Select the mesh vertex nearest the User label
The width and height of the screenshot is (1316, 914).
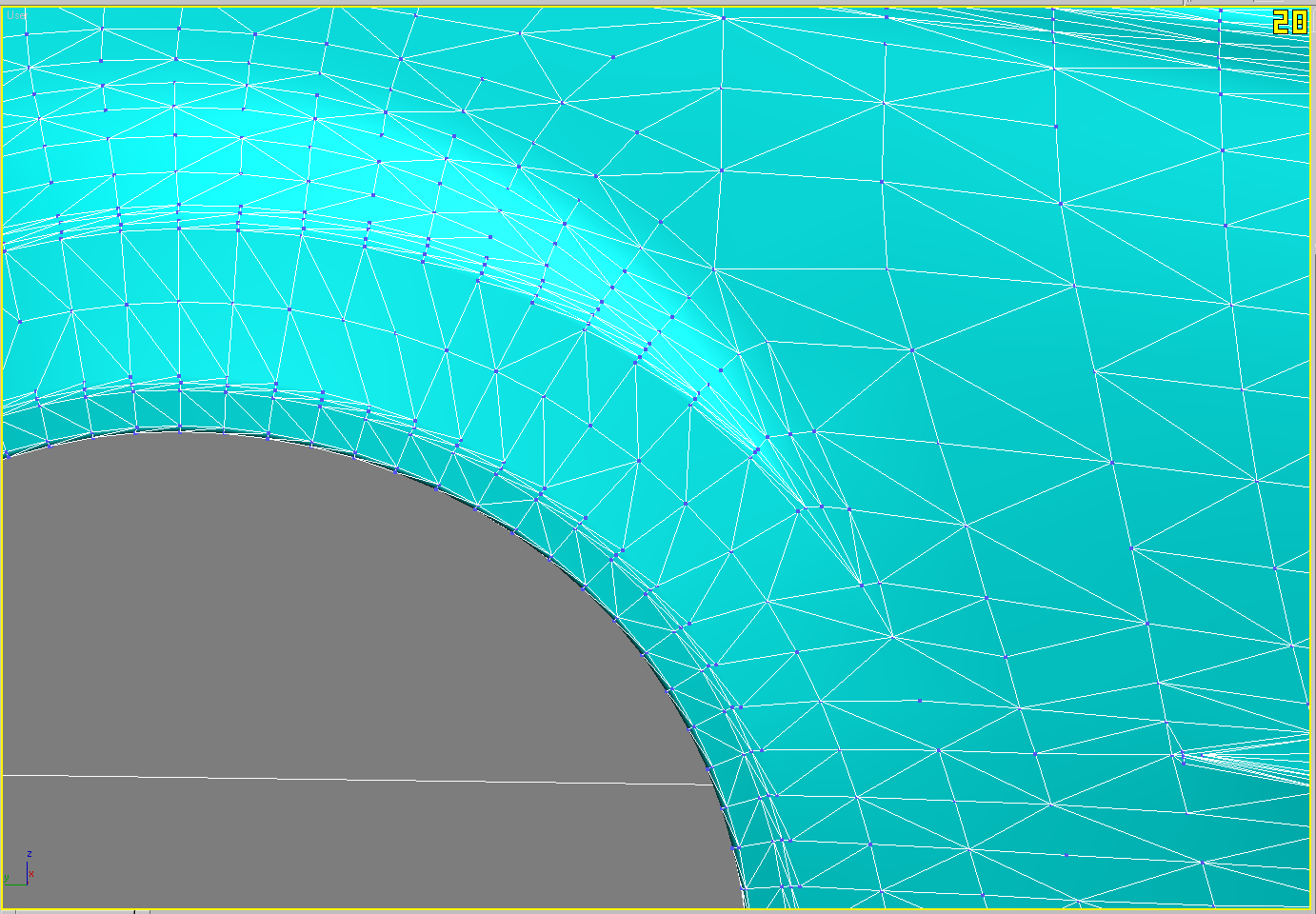(26, 34)
